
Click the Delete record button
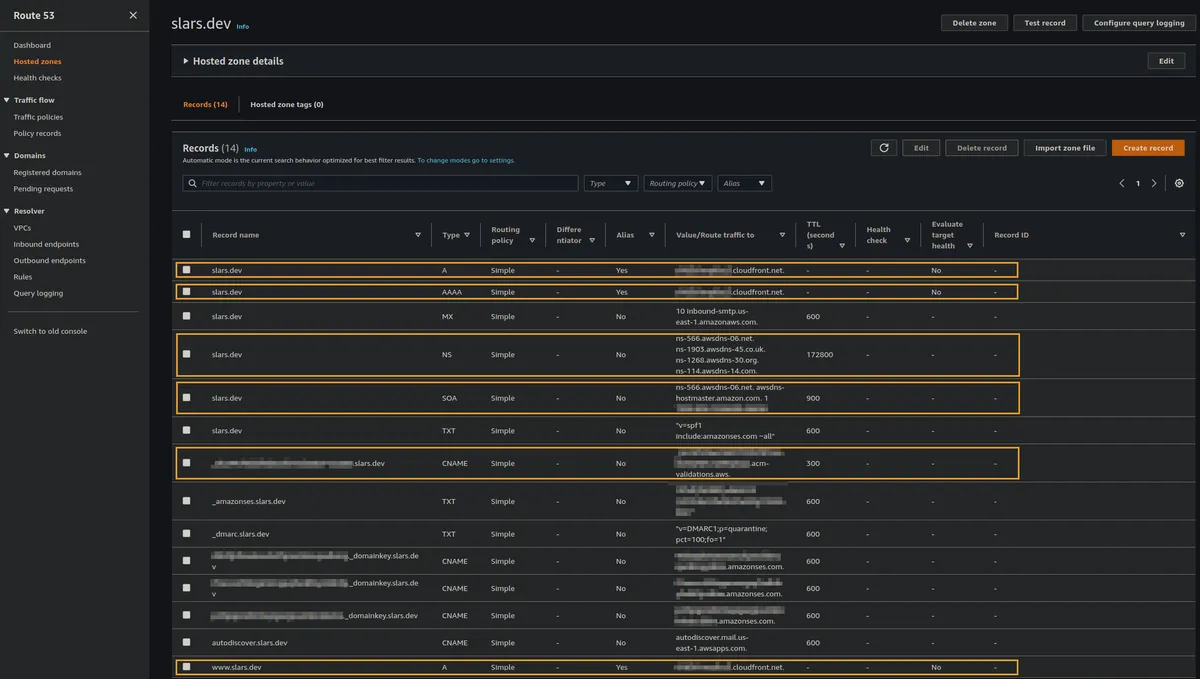click(x=982, y=148)
